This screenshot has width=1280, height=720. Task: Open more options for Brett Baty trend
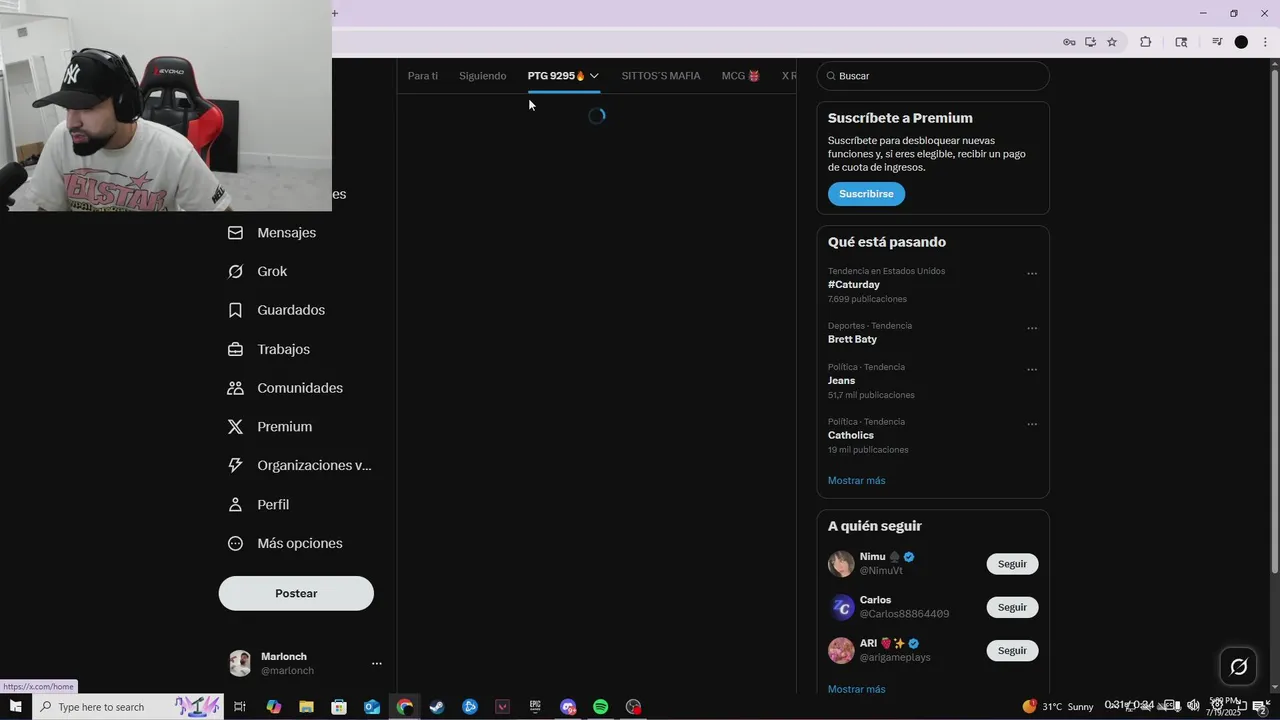pos(1032,328)
